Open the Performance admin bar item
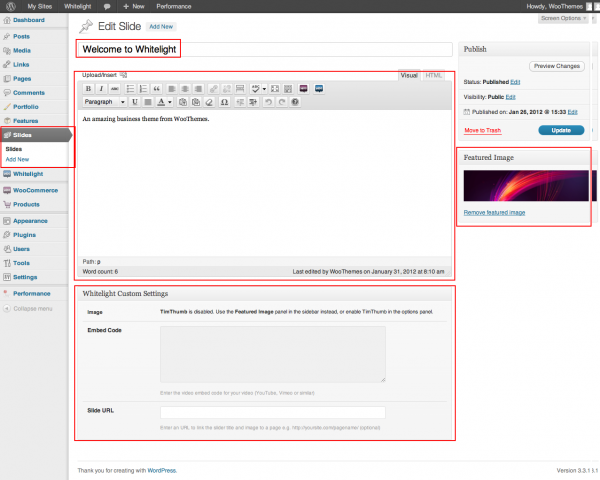The image size is (600, 480). (x=174, y=7)
